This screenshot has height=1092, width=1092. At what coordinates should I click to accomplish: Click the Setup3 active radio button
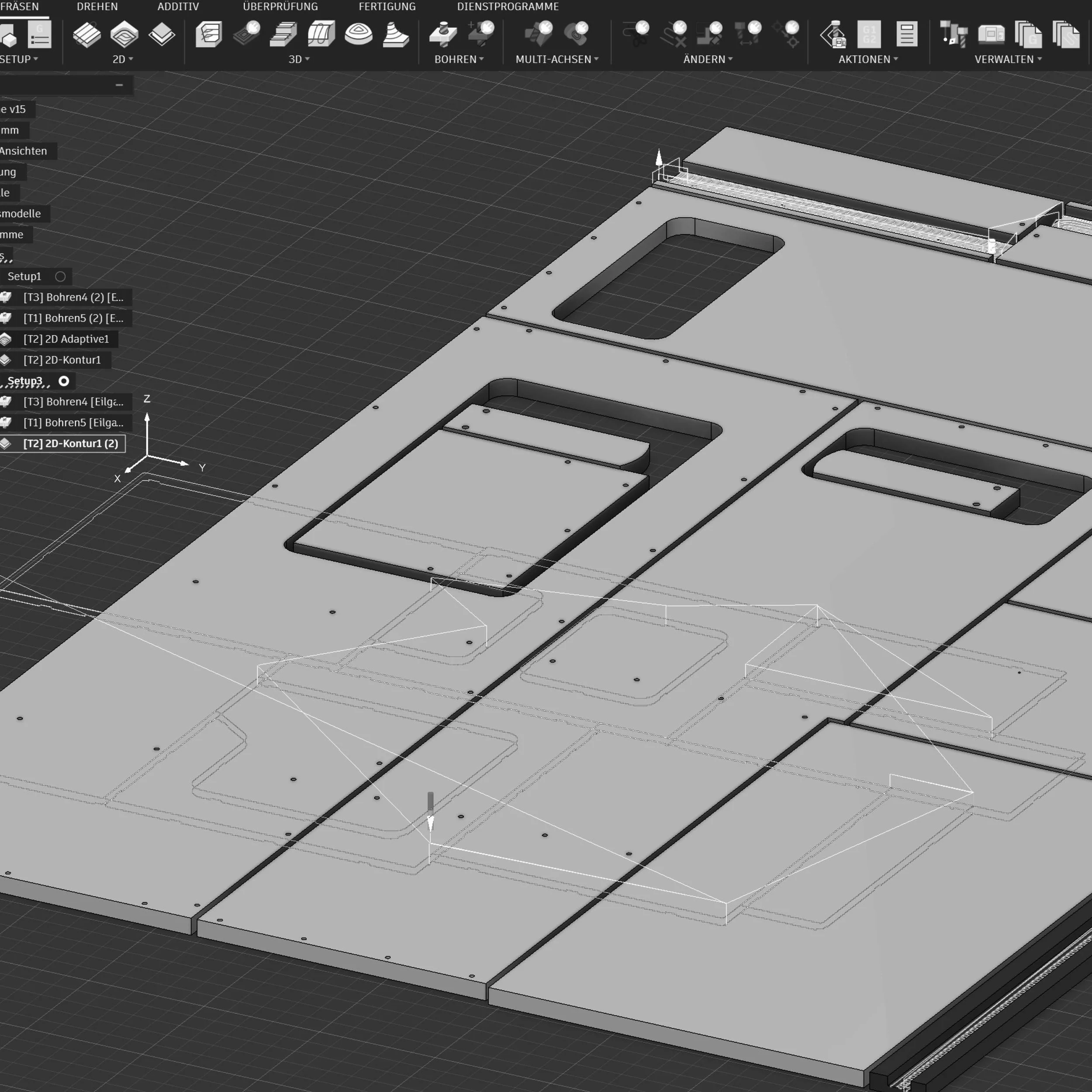tap(64, 381)
